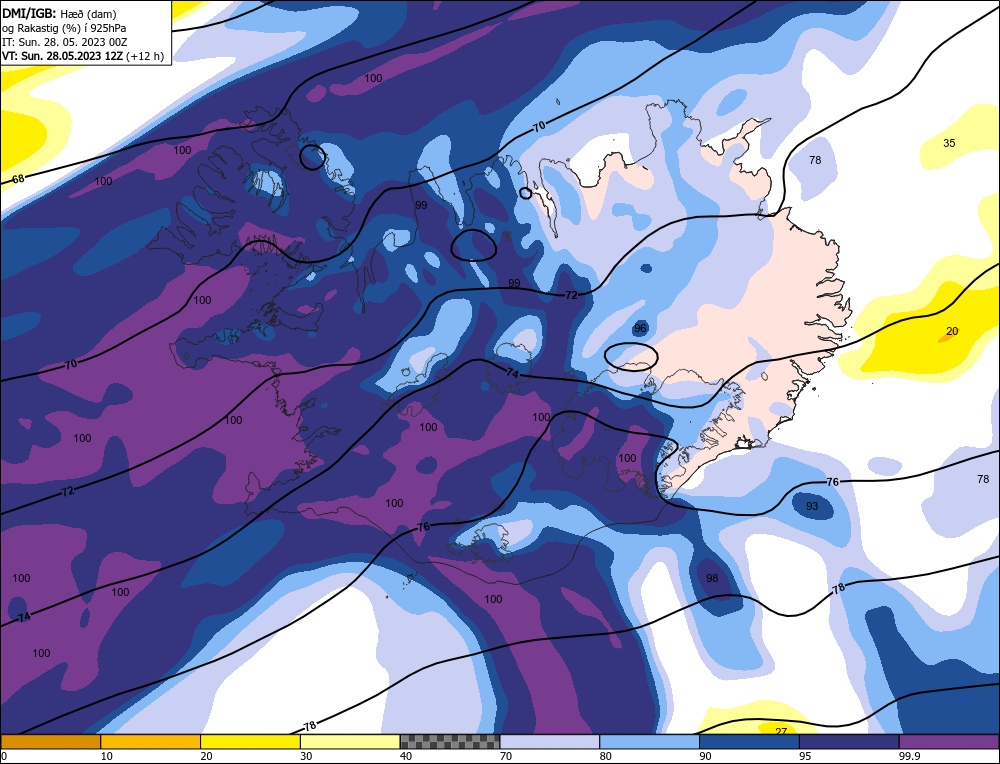The height and width of the screenshot is (764, 1000).
Task: Click the pale yellow 30–40 legend swatch
Action: pyautogui.click(x=350, y=742)
